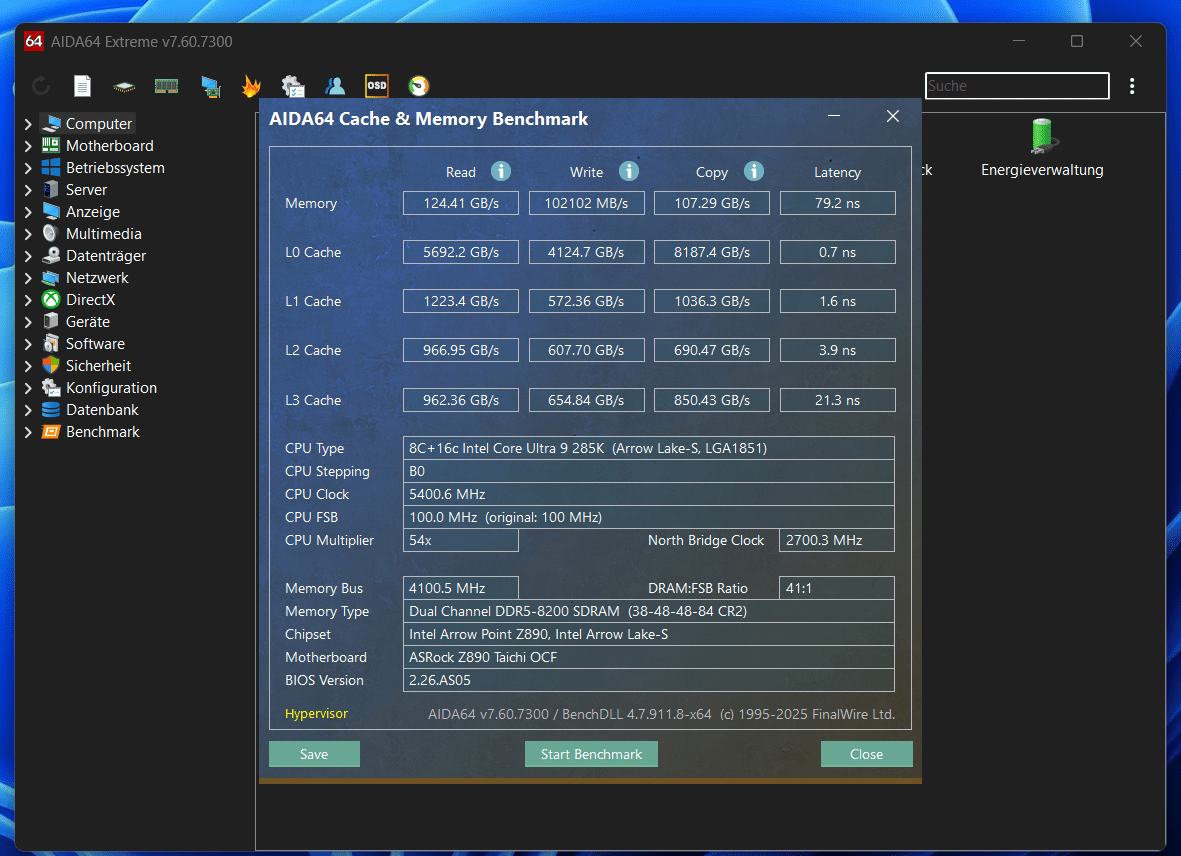Click the Multimedia speaker icon
This screenshot has width=1181, height=856.
pos(50,233)
